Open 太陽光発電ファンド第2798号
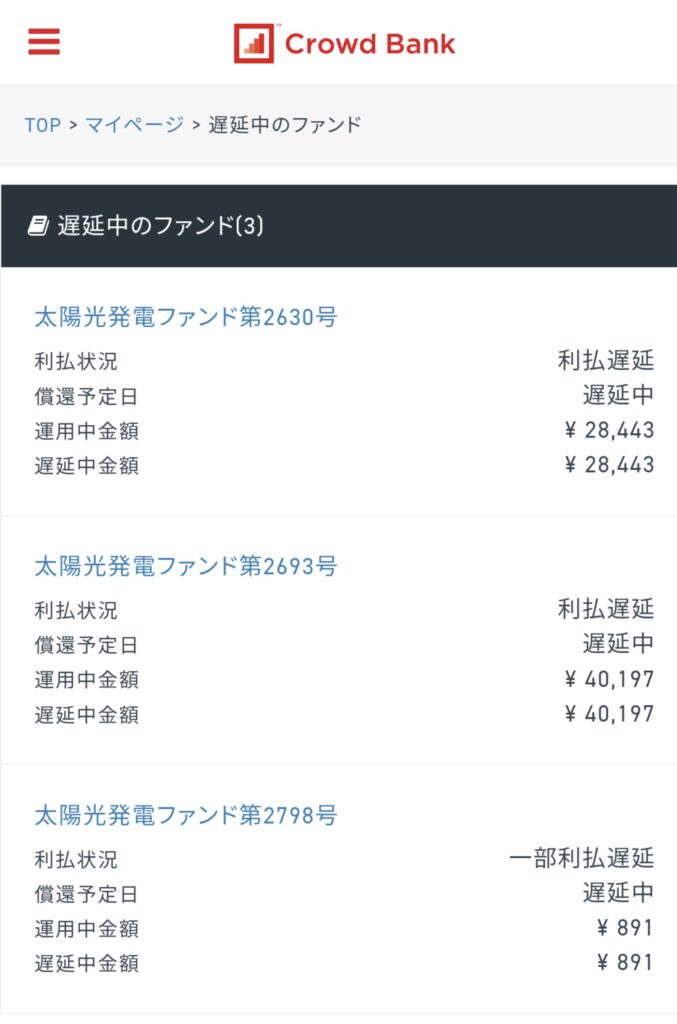 [186, 816]
